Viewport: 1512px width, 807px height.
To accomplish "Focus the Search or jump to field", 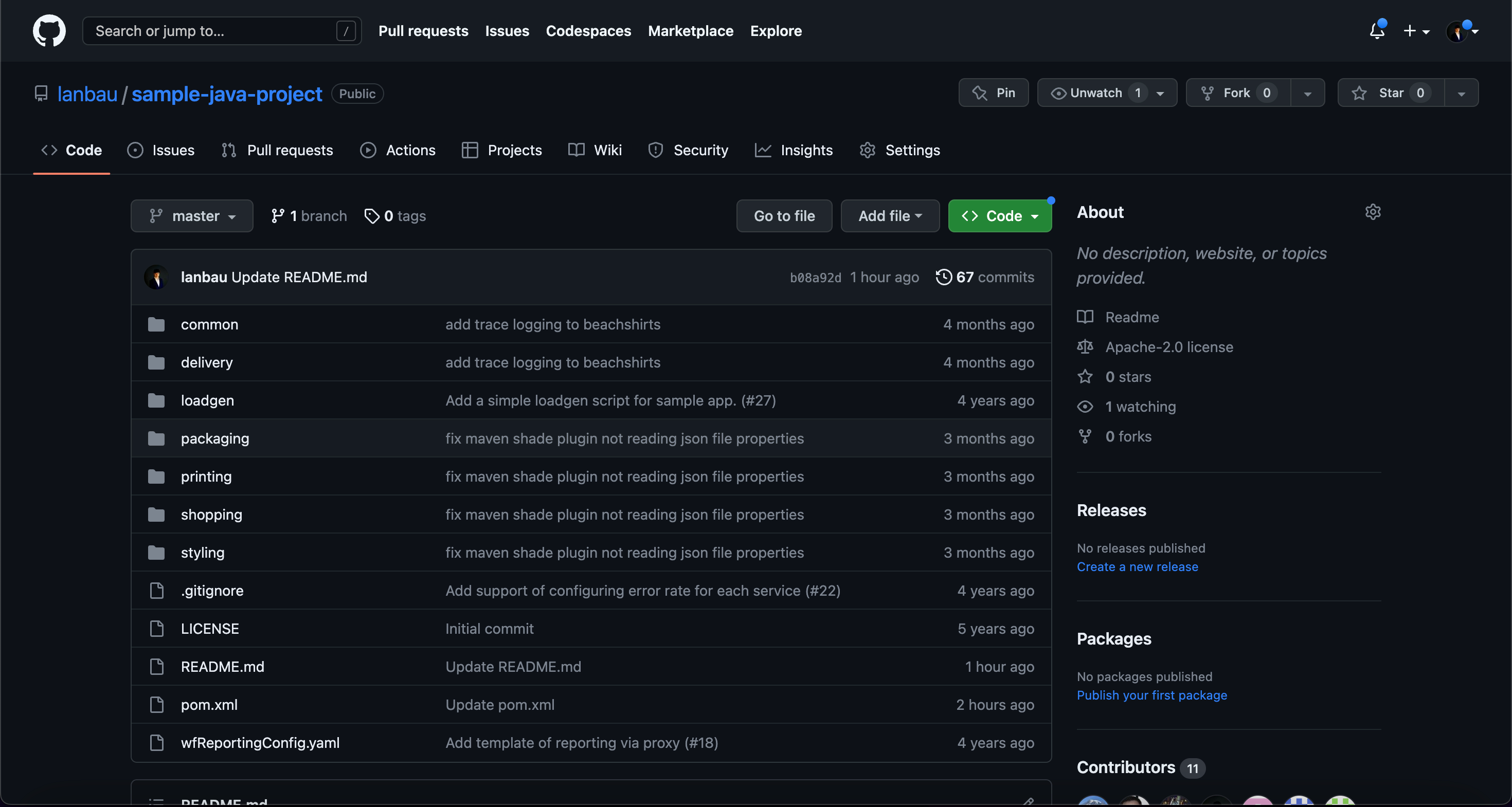I will point(222,30).
